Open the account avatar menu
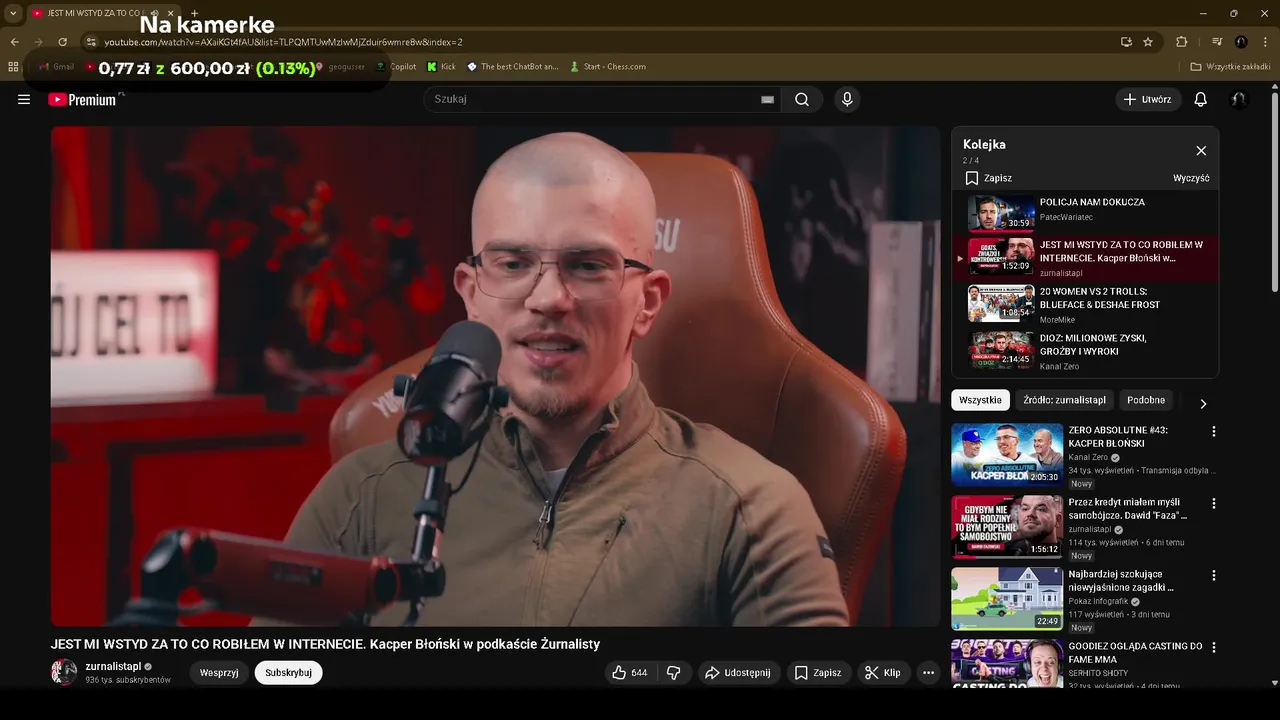Viewport: 1280px width, 720px height. (x=1239, y=99)
